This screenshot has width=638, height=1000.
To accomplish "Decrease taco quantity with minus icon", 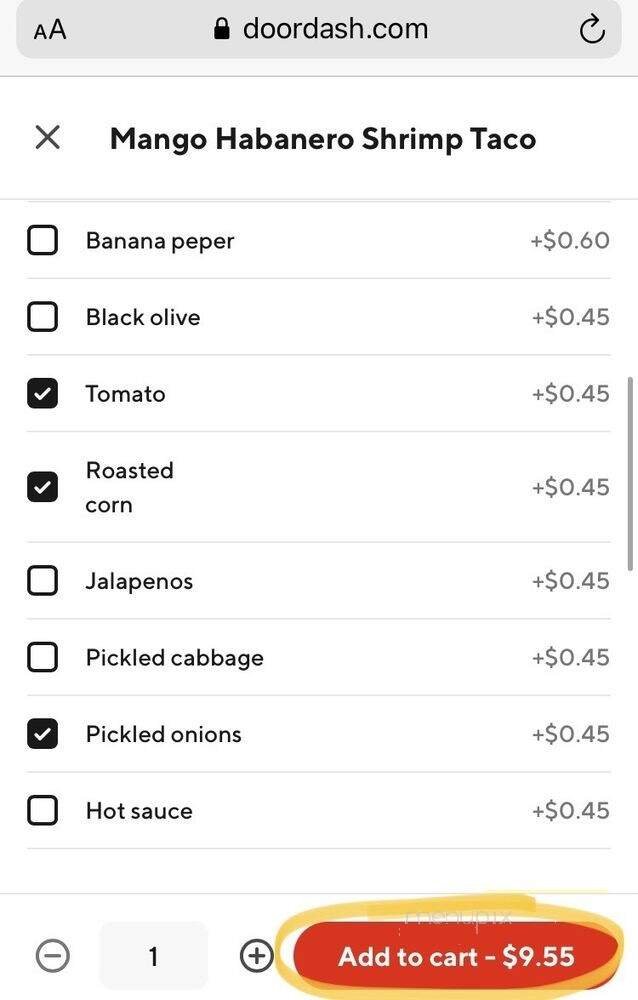I will [49, 956].
